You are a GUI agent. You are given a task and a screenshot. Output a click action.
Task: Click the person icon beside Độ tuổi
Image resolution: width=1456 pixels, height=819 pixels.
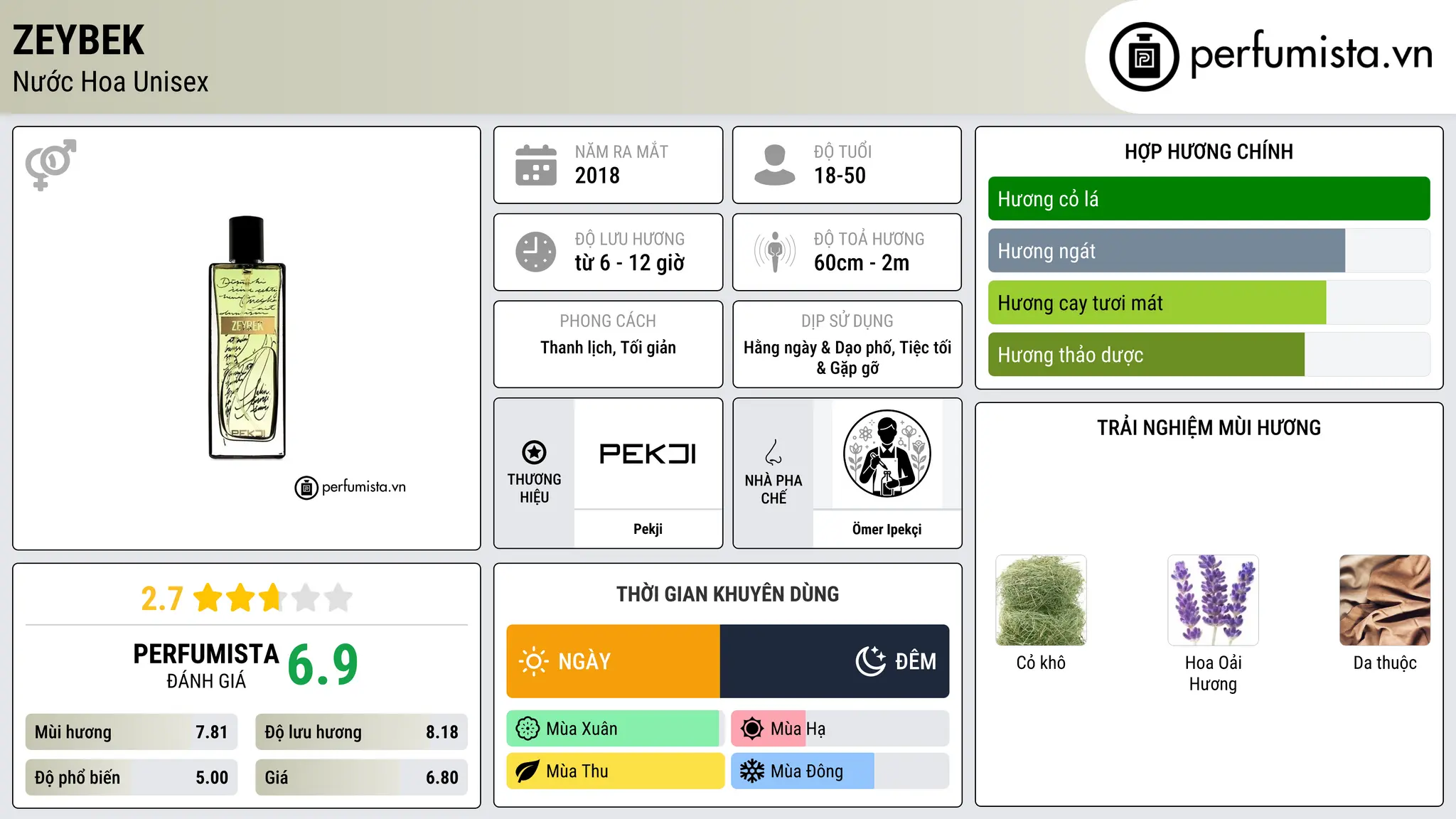point(775,165)
